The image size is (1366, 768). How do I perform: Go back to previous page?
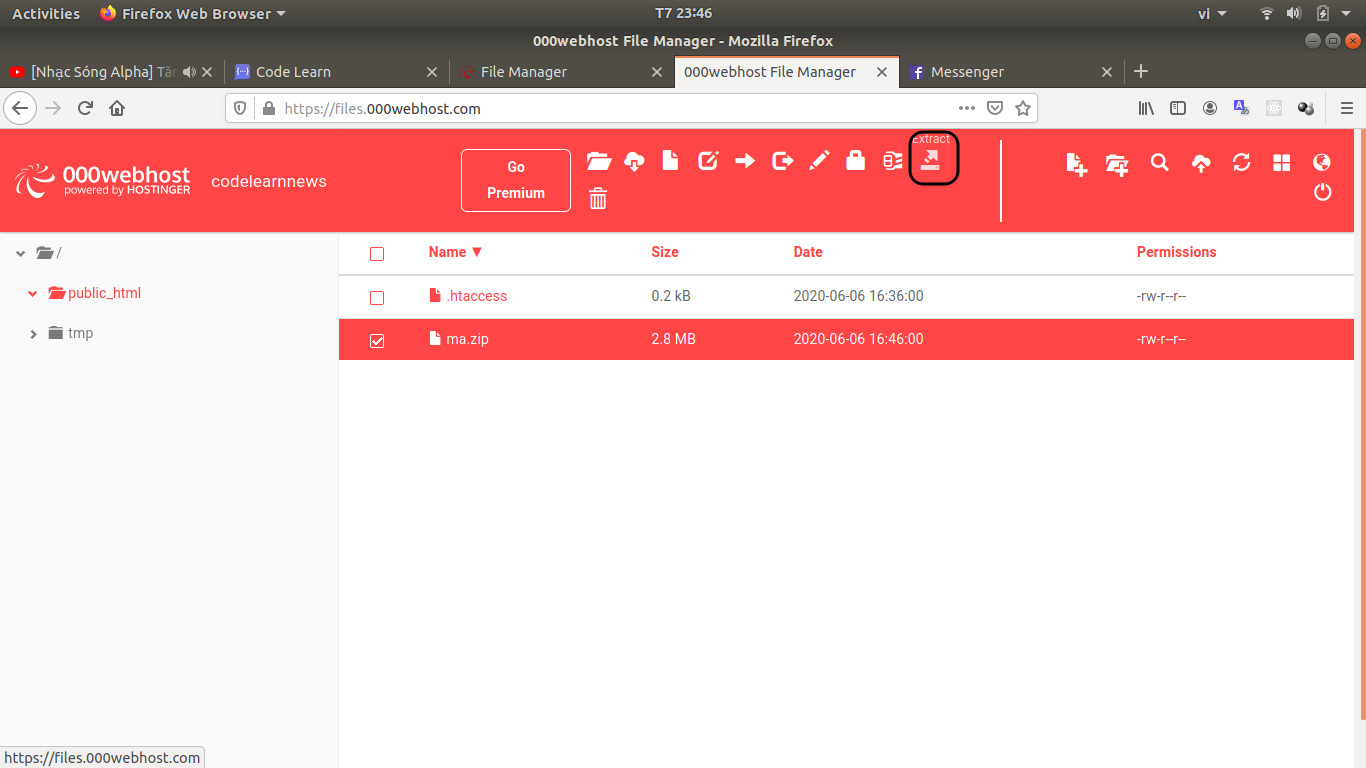(x=21, y=108)
